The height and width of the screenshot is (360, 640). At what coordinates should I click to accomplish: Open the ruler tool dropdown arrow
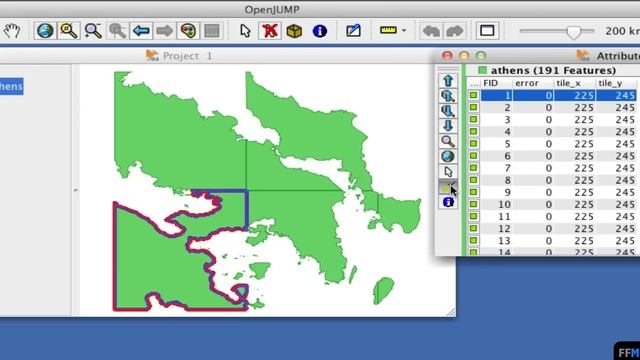click(x=404, y=31)
